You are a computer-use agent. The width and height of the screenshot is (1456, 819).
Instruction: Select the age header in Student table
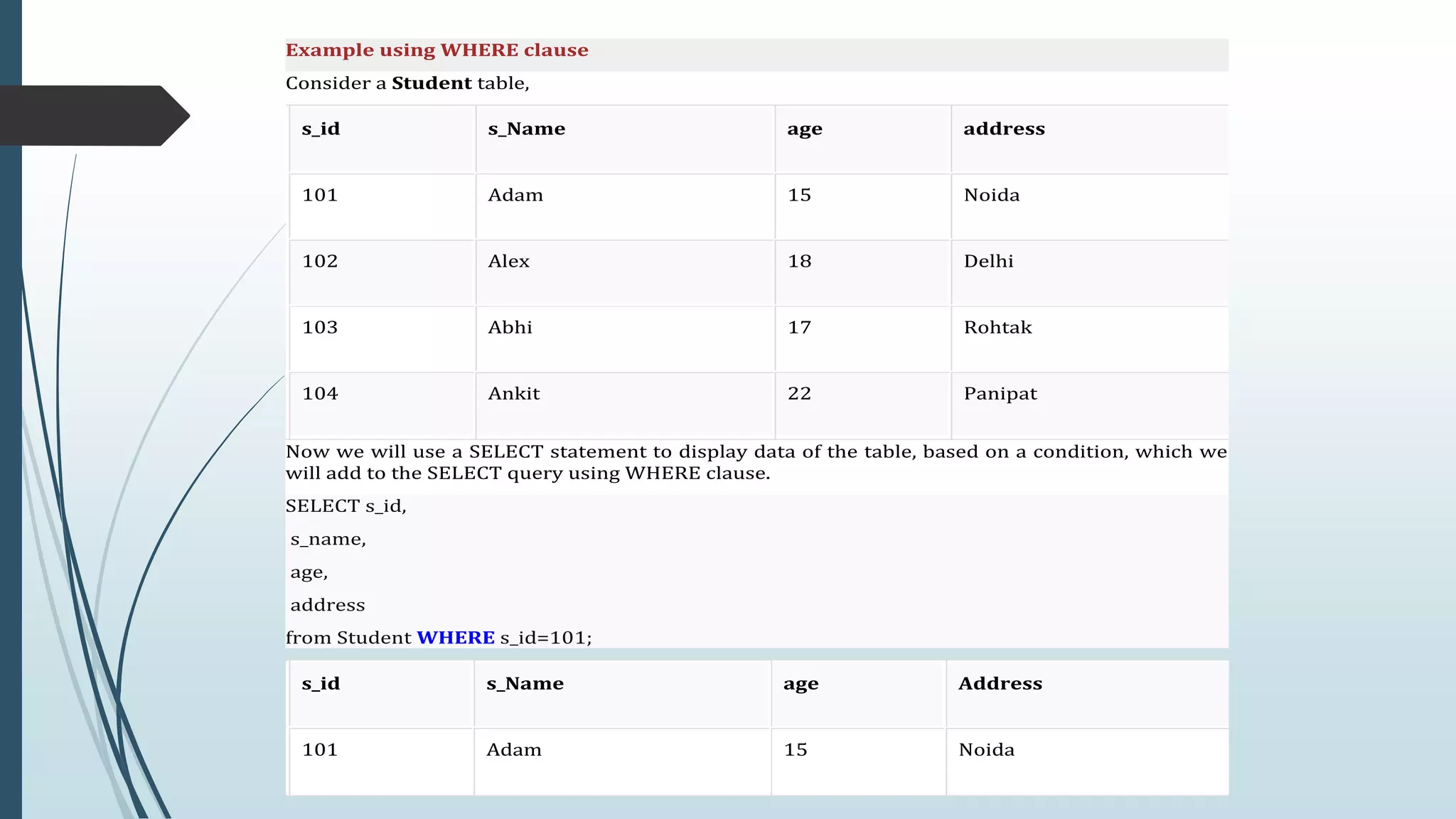click(805, 129)
